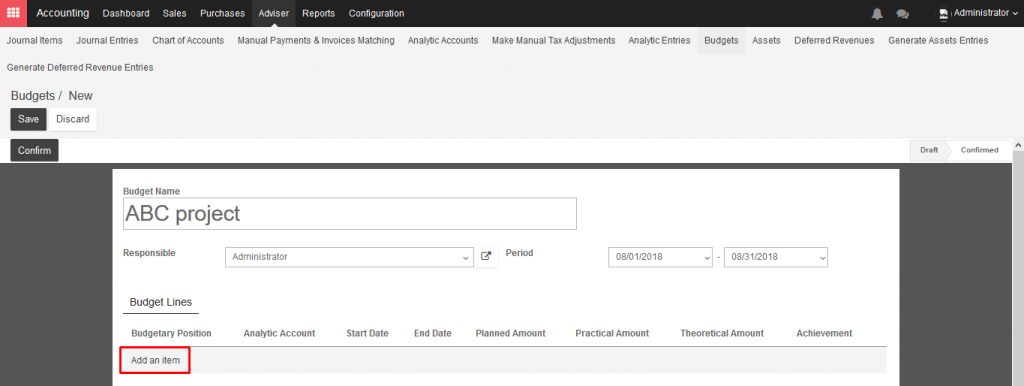This screenshot has height=386, width=1024.
Task: Click the Administrator avatar icon
Action: 944,13
